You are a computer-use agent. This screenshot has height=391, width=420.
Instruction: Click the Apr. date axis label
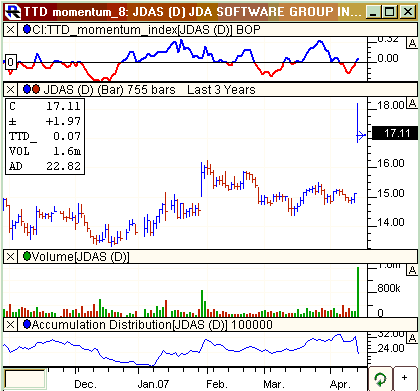tap(340, 384)
